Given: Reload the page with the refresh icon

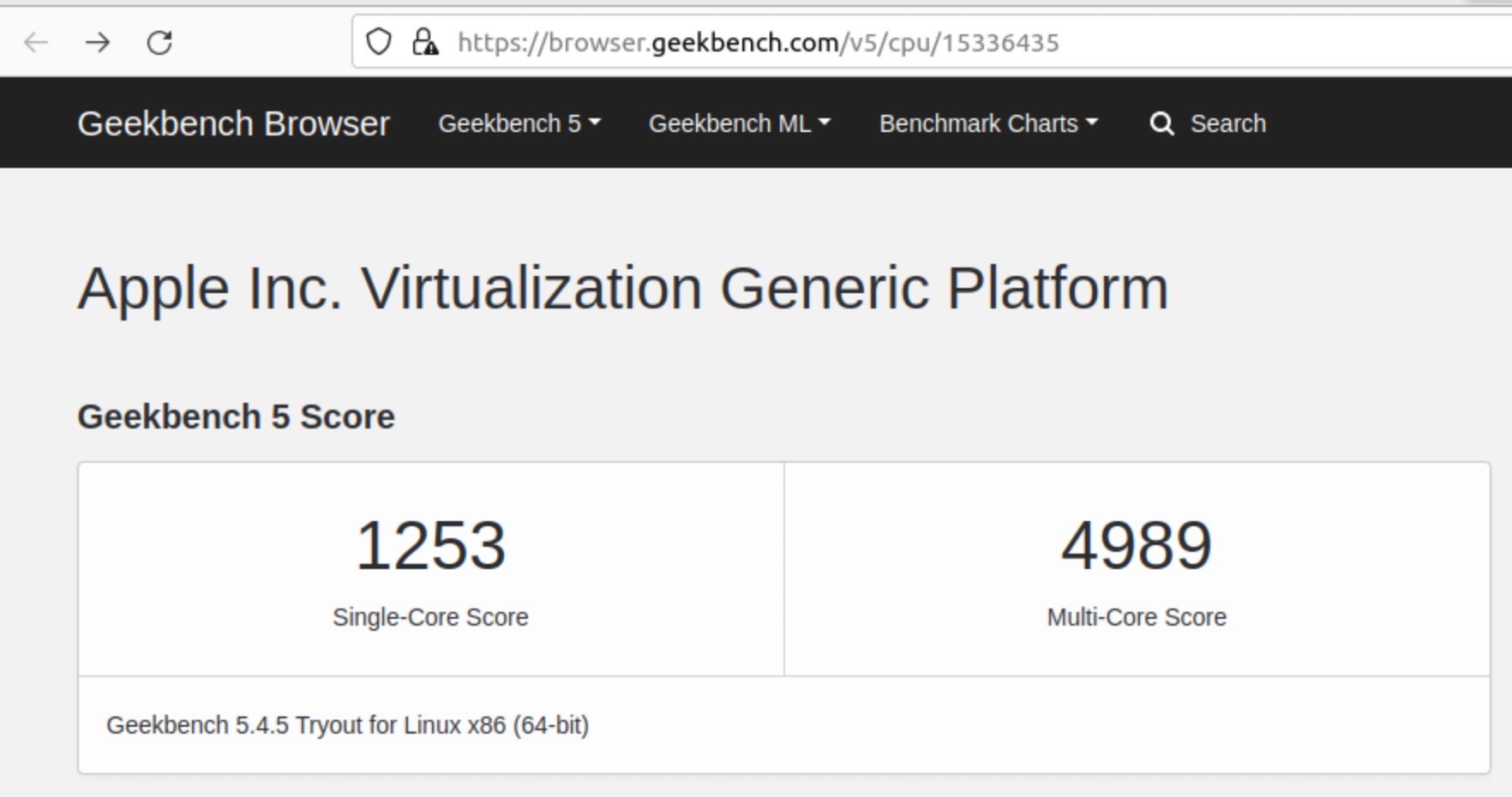Looking at the screenshot, I should click(159, 42).
